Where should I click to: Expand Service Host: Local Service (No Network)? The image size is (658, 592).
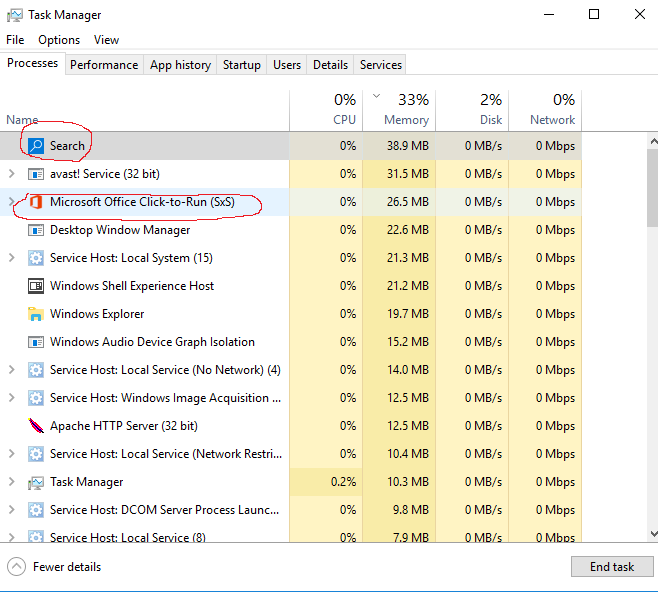click(x=12, y=370)
